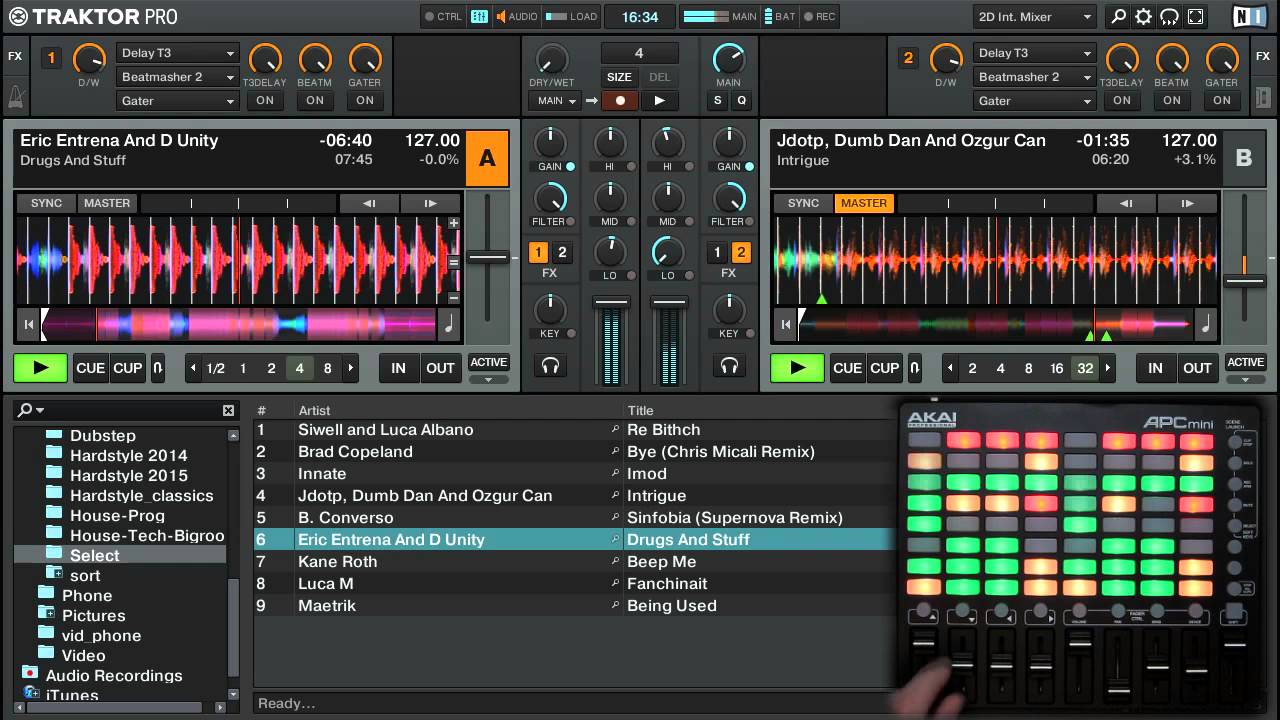Screen dimensions: 1280x720
Task: Set Deck A as MASTER
Action: pyautogui.click(x=107, y=203)
